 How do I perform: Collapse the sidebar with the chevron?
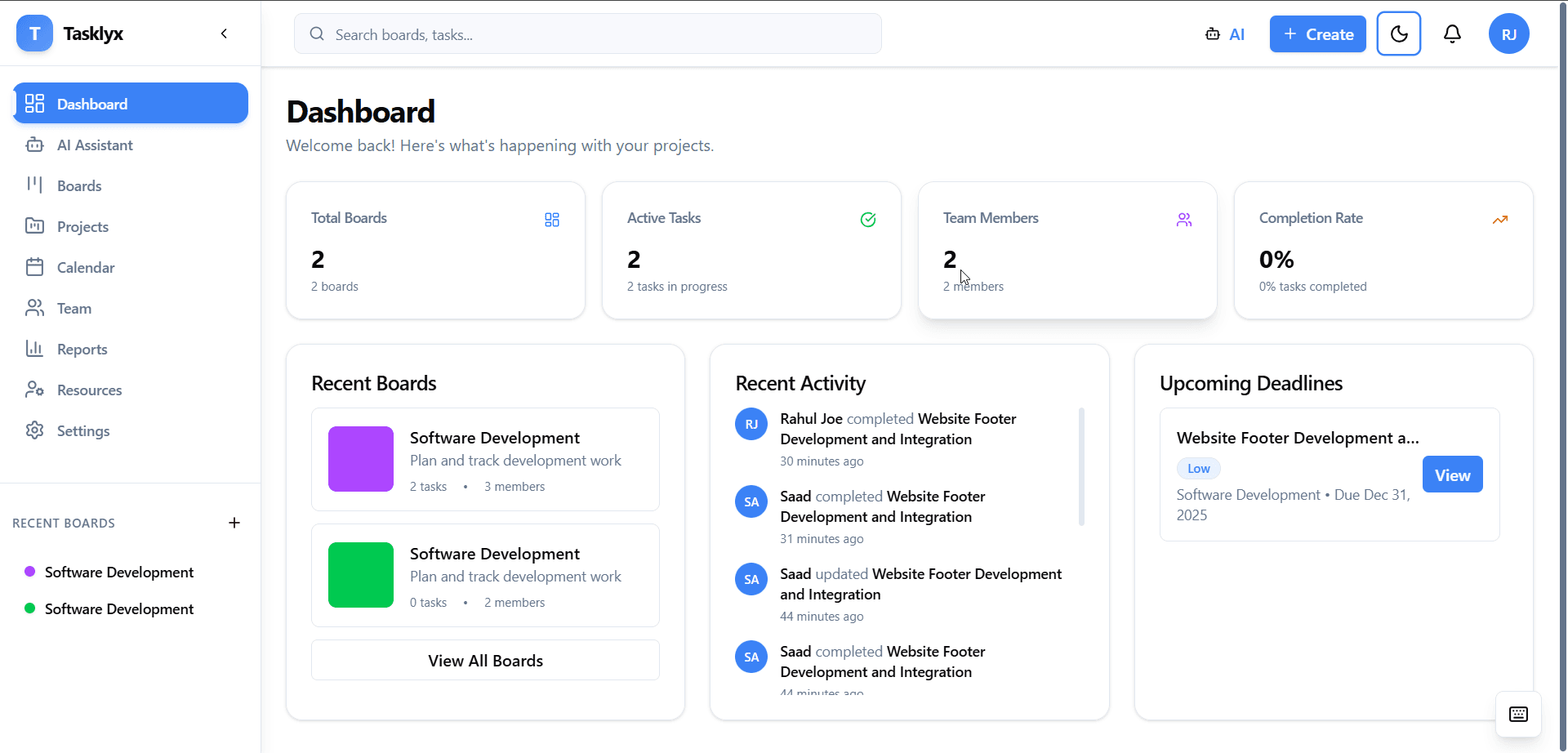[x=224, y=33]
